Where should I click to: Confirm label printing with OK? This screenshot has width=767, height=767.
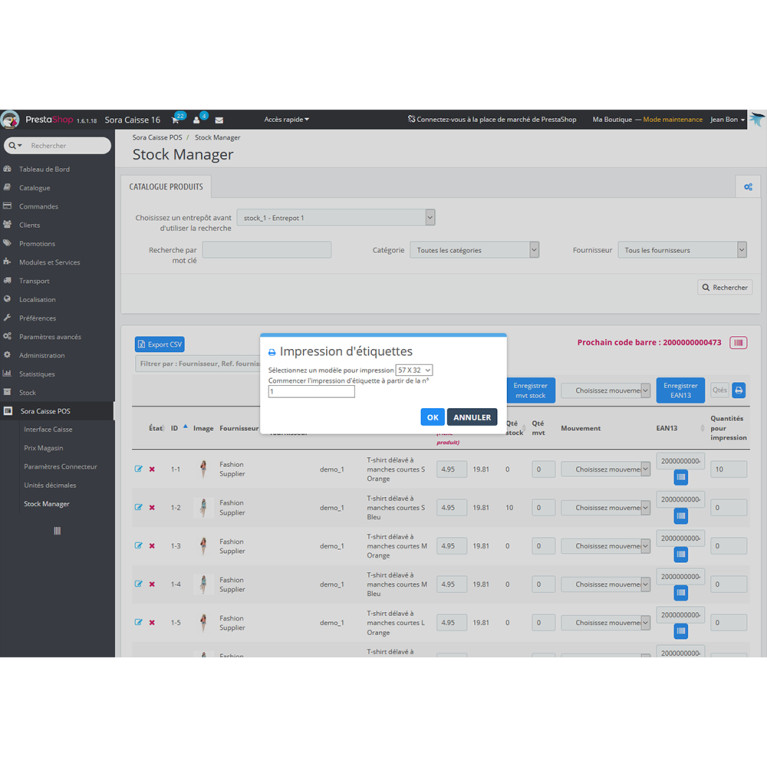[x=432, y=417]
